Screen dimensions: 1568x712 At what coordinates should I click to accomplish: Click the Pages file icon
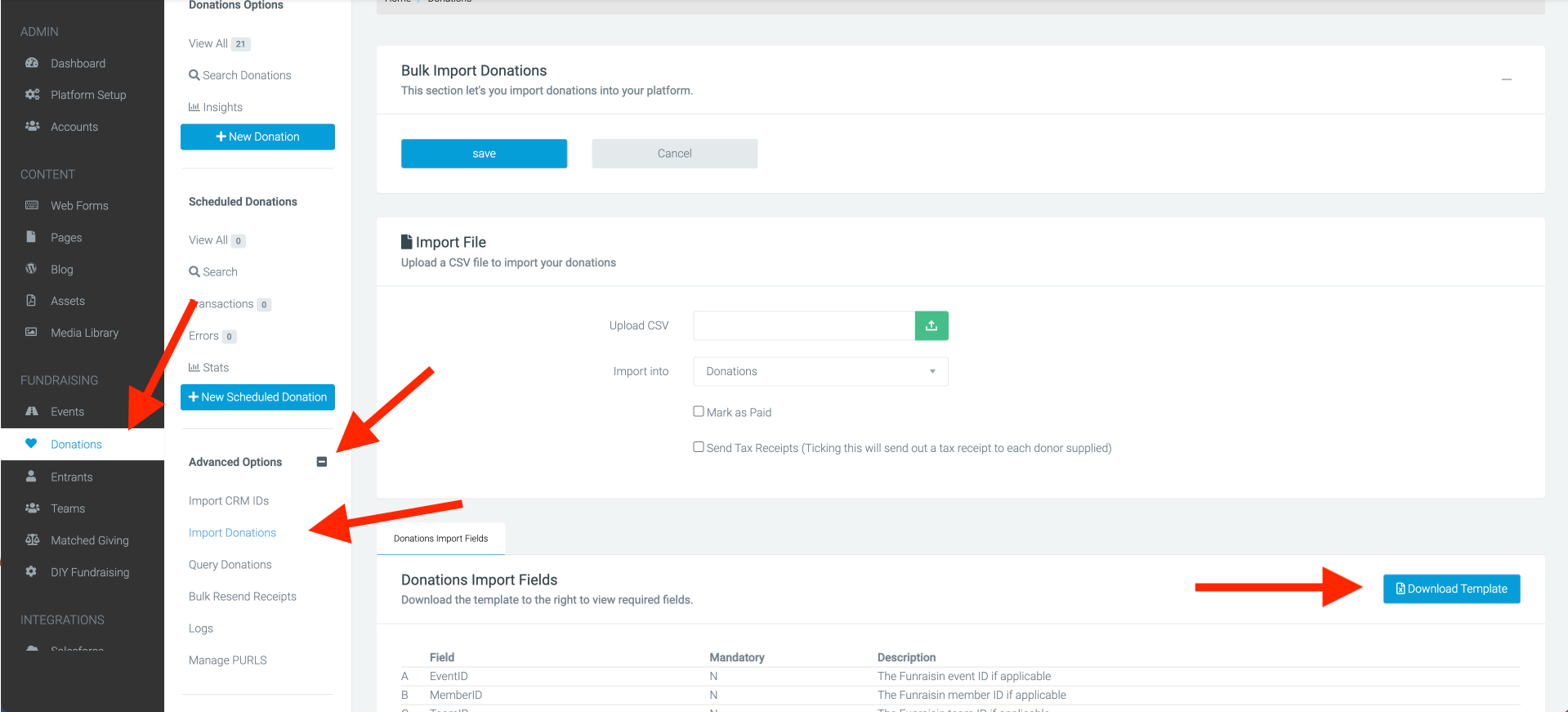[x=31, y=237]
